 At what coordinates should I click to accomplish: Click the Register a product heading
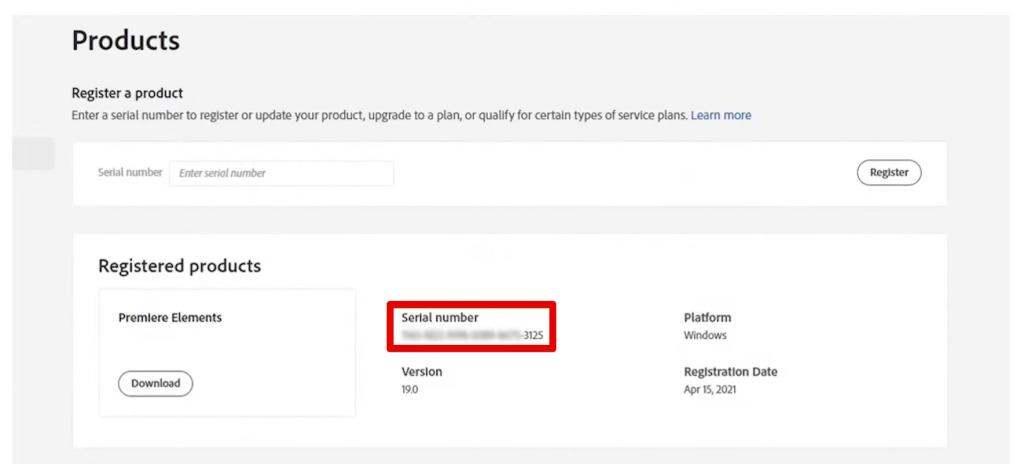point(127,93)
